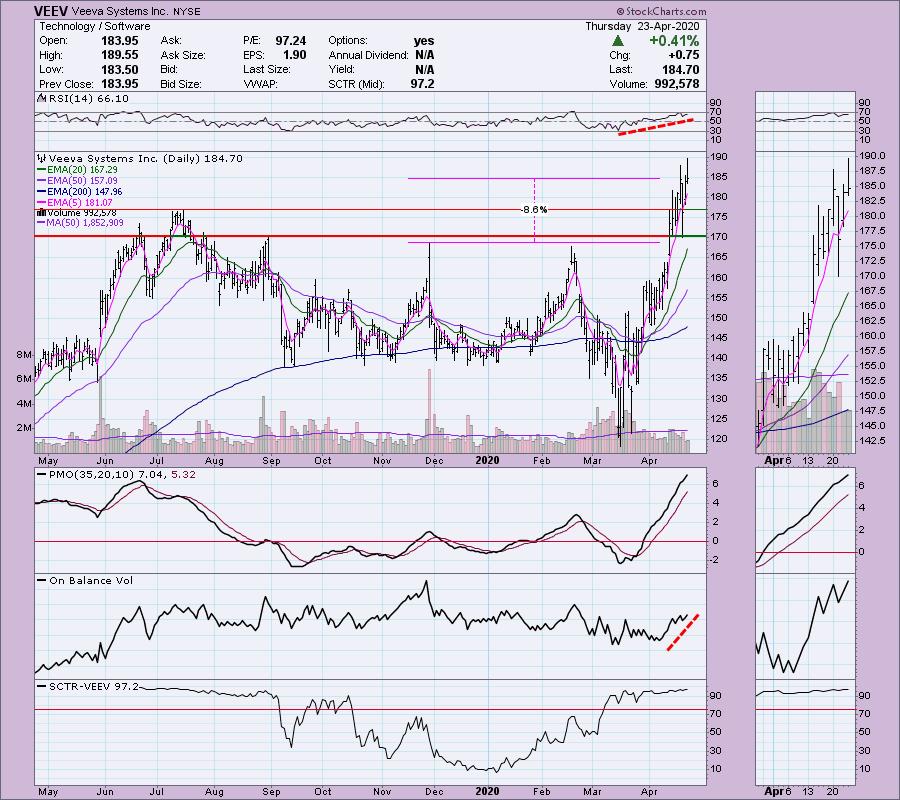
Task: Click the Veeva Systems Inc. (Daily) 184.70 label
Action: click(x=146, y=158)
